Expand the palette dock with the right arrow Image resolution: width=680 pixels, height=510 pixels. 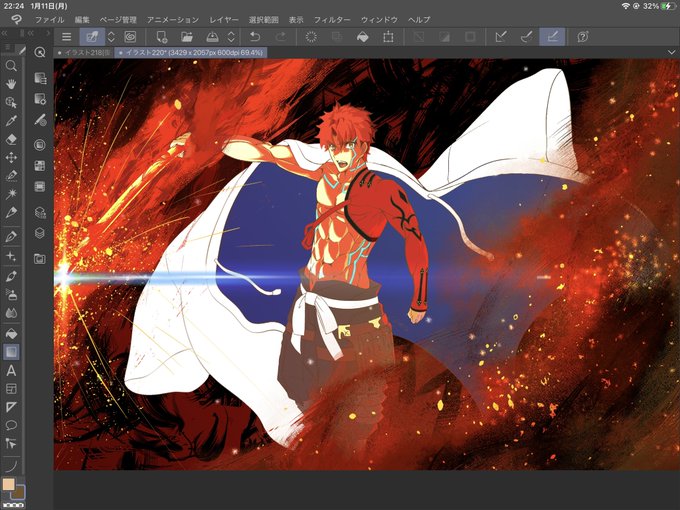(x=48, y=33)
